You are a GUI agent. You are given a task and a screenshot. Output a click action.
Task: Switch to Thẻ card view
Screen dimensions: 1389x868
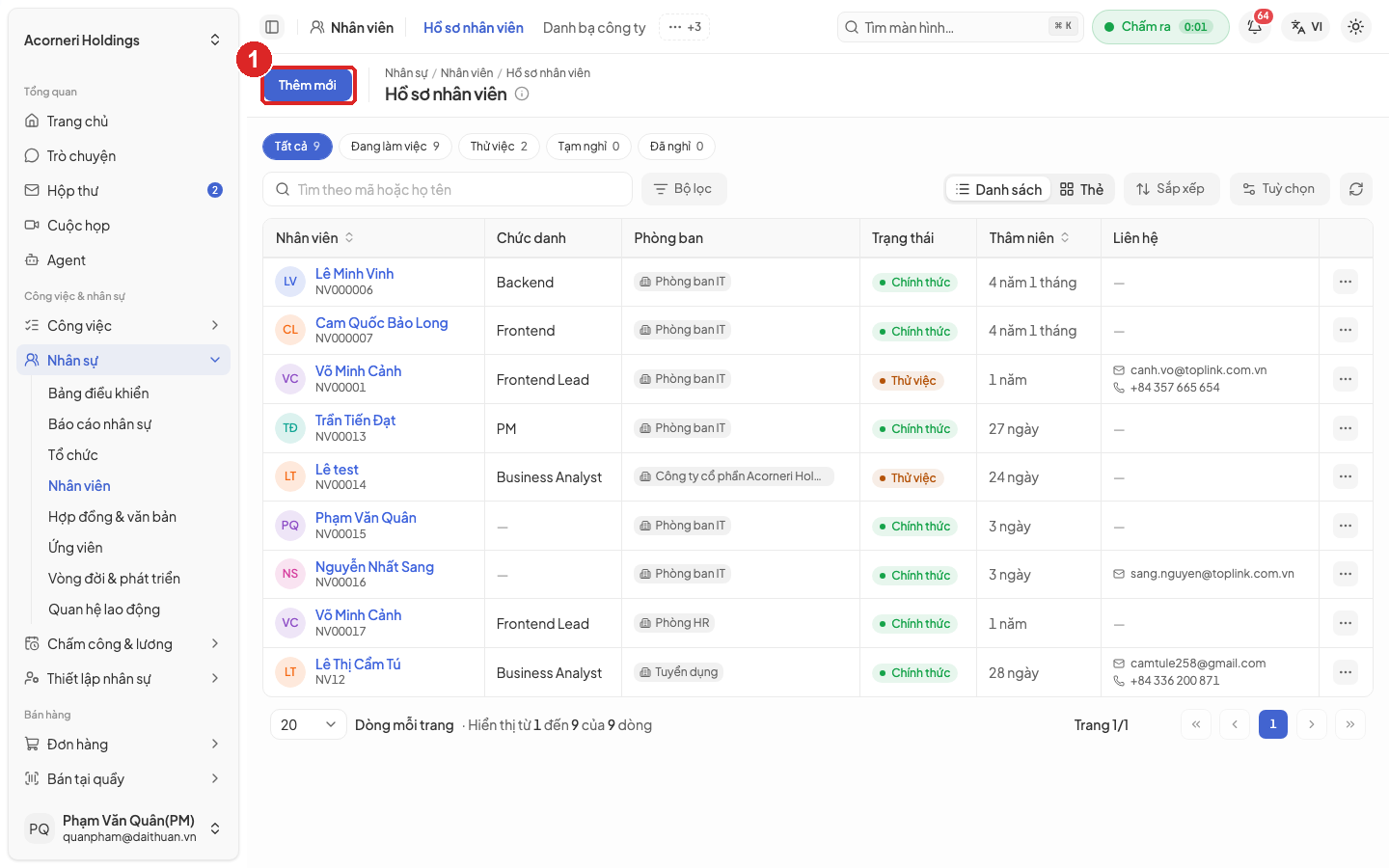(1081, 189)
